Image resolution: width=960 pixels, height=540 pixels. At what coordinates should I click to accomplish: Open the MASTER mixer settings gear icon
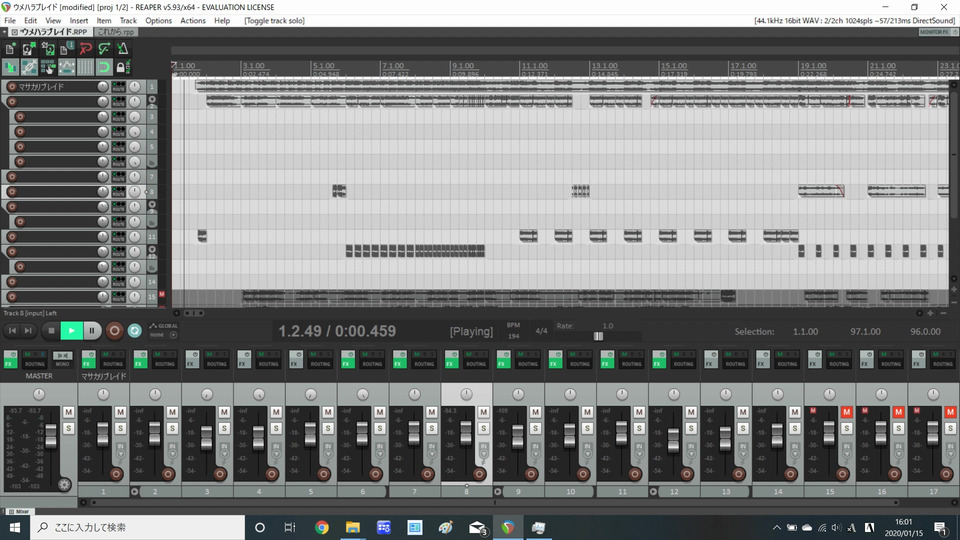64,485
